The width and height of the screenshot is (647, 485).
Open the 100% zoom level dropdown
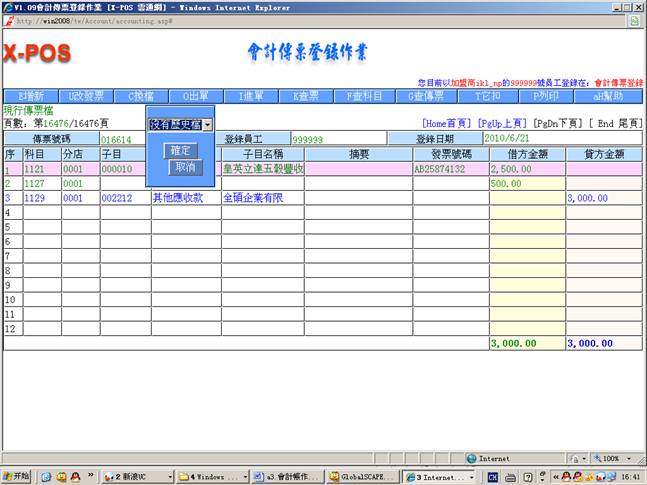click(x=612, y=458)
